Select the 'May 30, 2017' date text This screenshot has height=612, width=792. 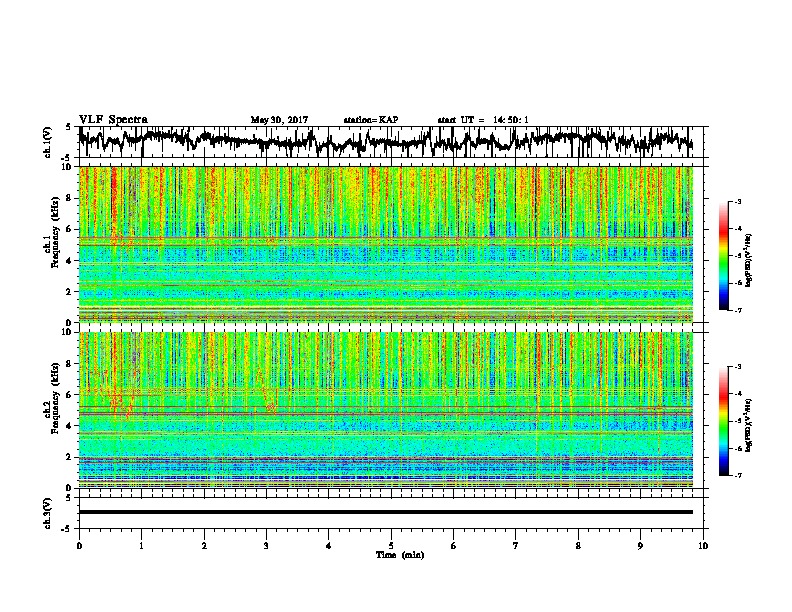pos(279,120)
